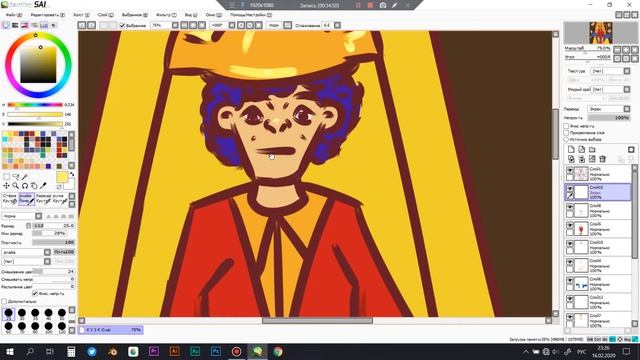Toggle selection source radio option
Viewport: 640px width, 360px height.
tap(566, 139)
